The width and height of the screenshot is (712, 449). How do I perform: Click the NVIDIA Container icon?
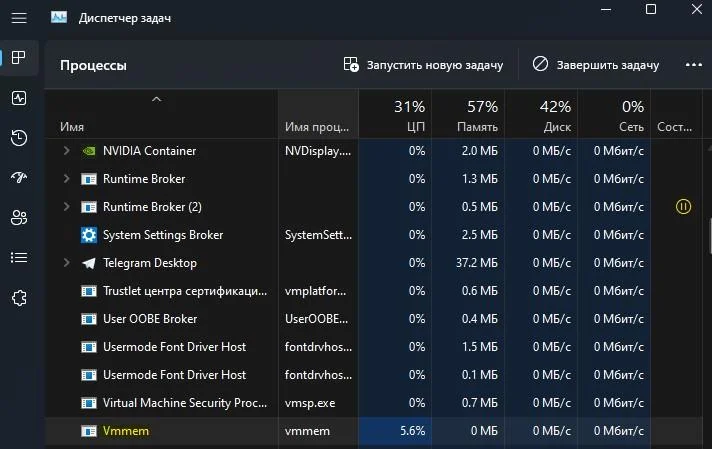click(x=89, y=151)
